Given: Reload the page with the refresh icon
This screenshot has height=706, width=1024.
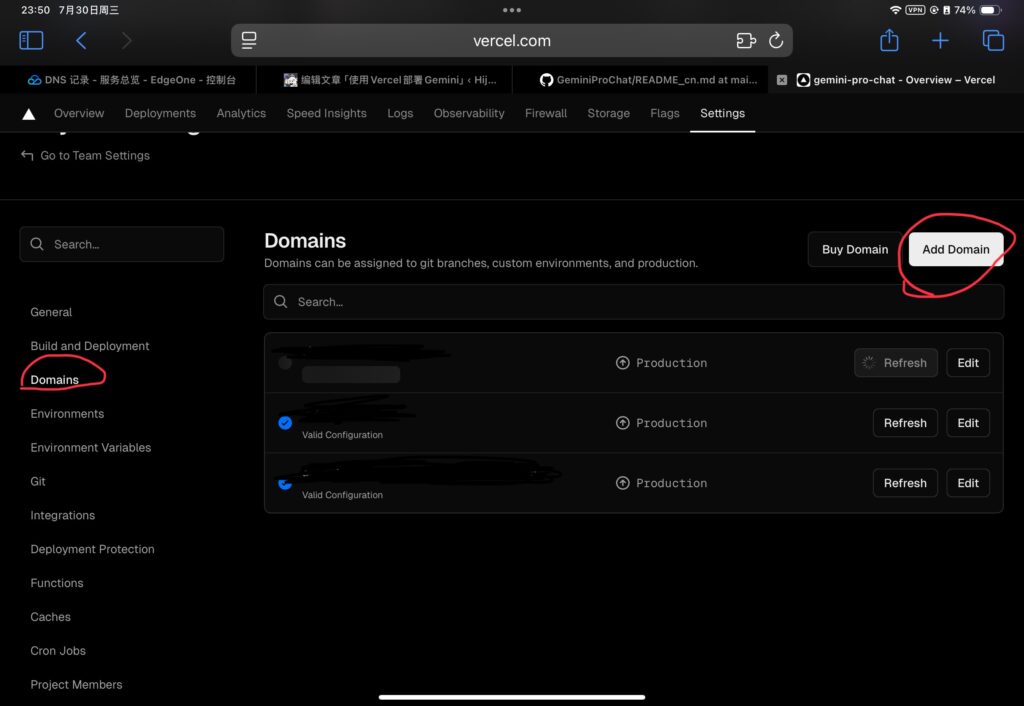Looking at the screenshot, I should tap(776, 40).
